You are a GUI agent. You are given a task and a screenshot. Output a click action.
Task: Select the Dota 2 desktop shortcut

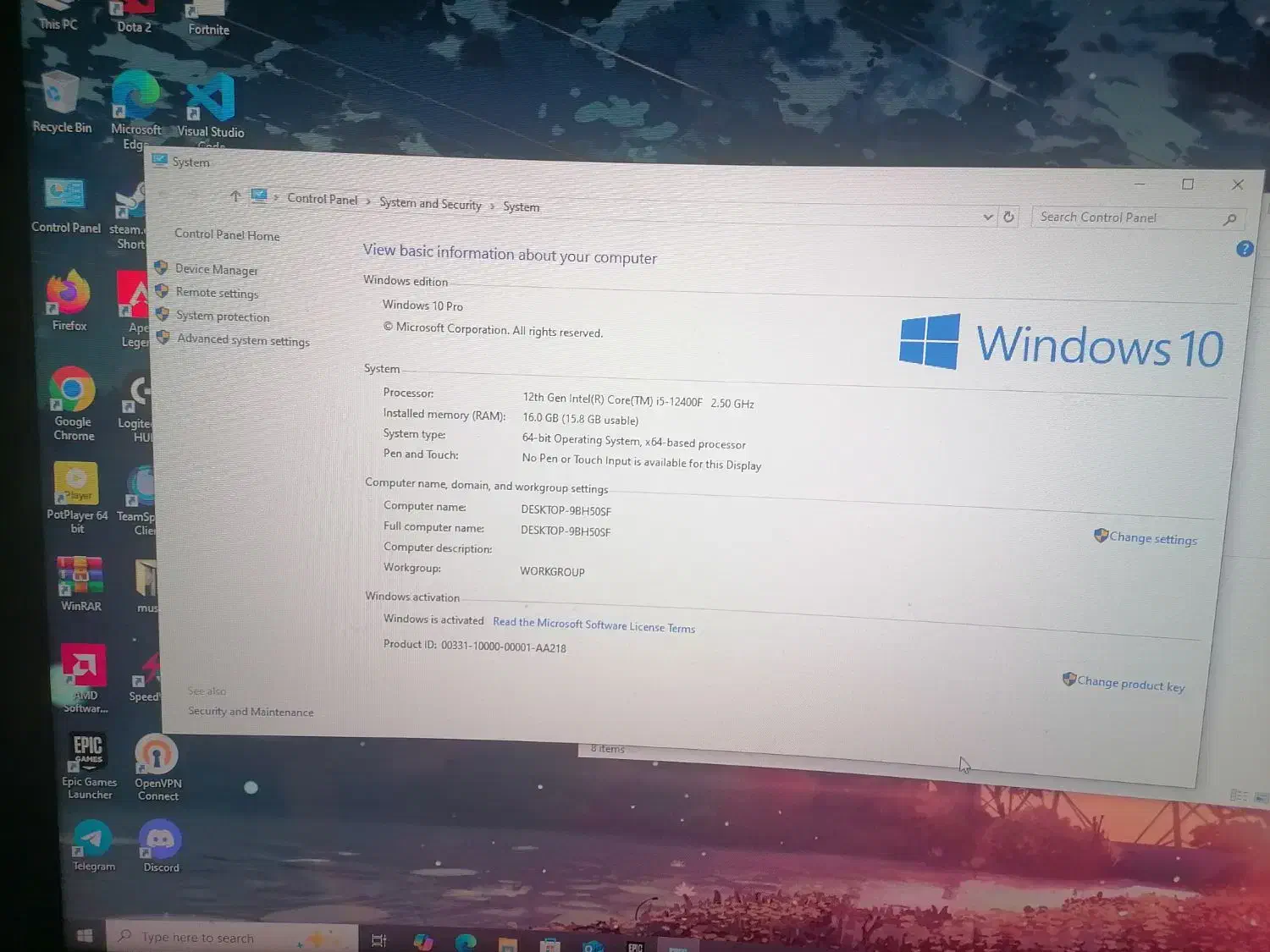(134, 17)
